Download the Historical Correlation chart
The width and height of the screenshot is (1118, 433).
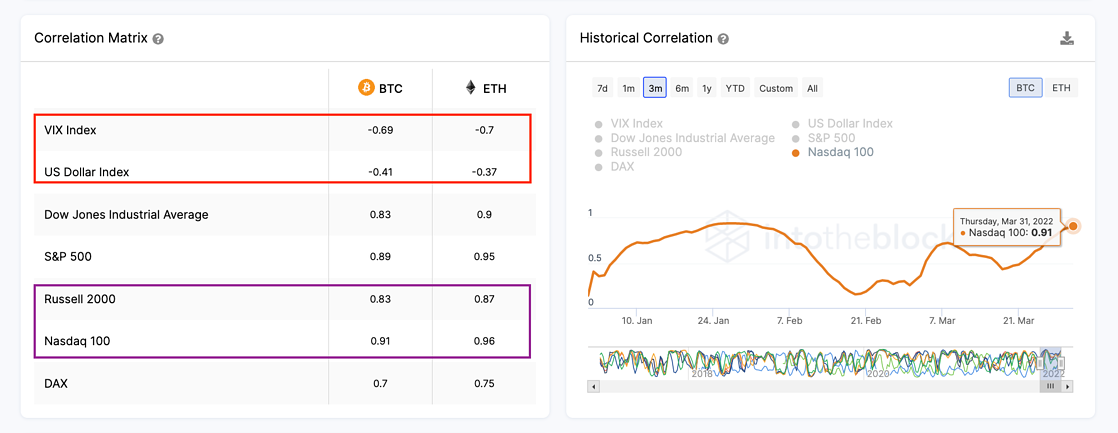click(1067, 38)
